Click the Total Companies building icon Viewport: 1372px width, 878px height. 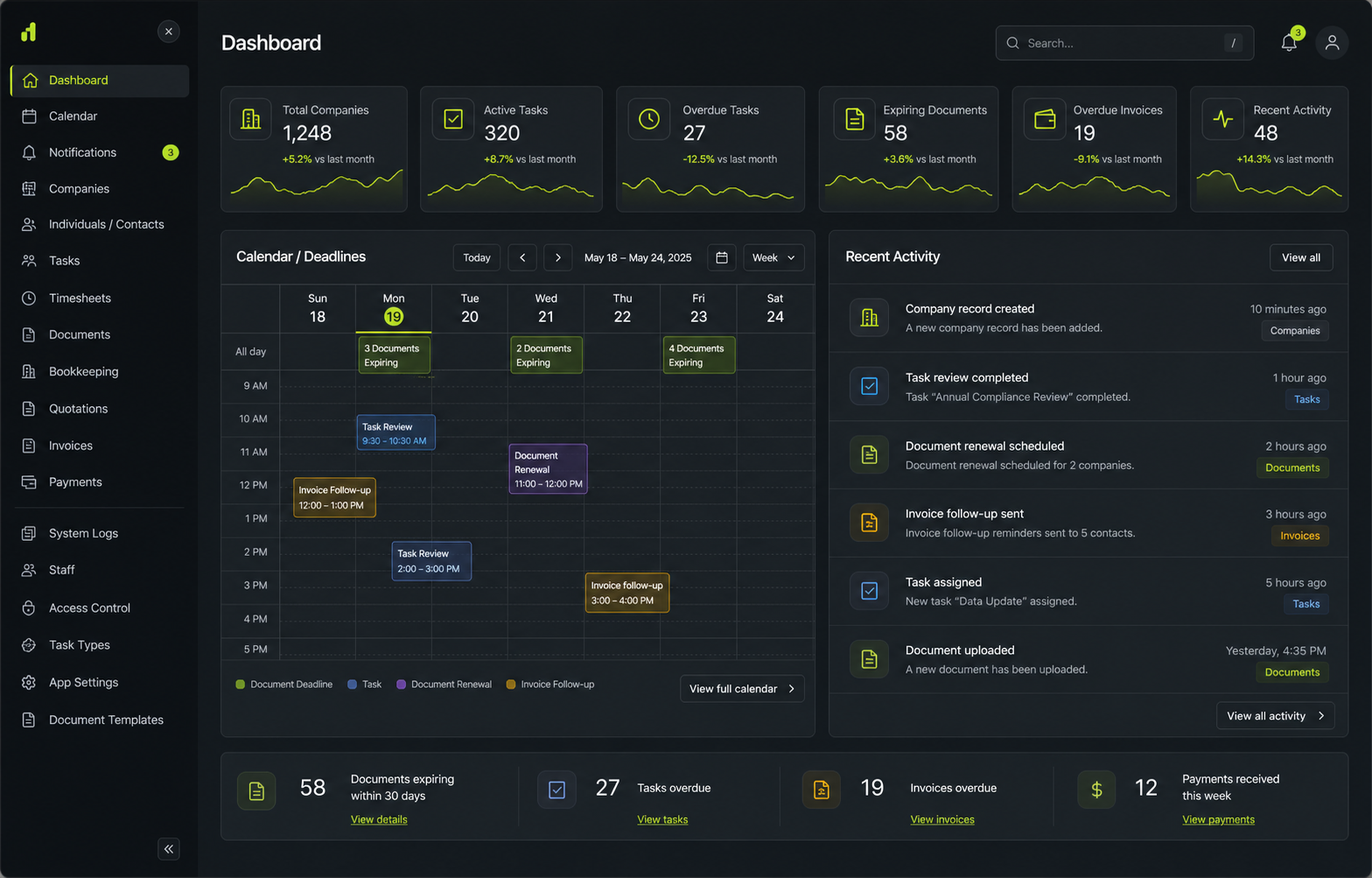point(251,119)
